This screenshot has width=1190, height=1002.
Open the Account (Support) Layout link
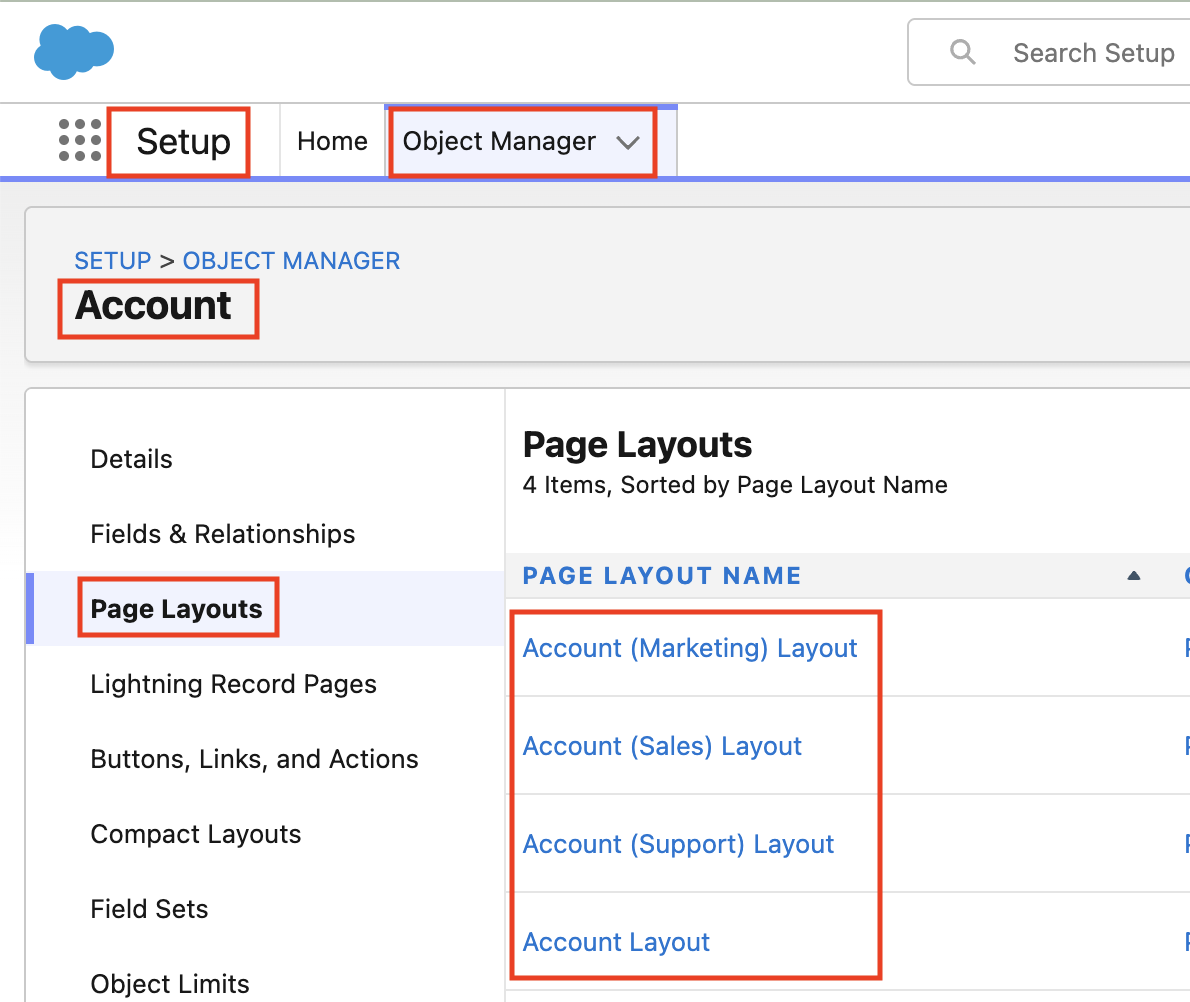[678, 844]
